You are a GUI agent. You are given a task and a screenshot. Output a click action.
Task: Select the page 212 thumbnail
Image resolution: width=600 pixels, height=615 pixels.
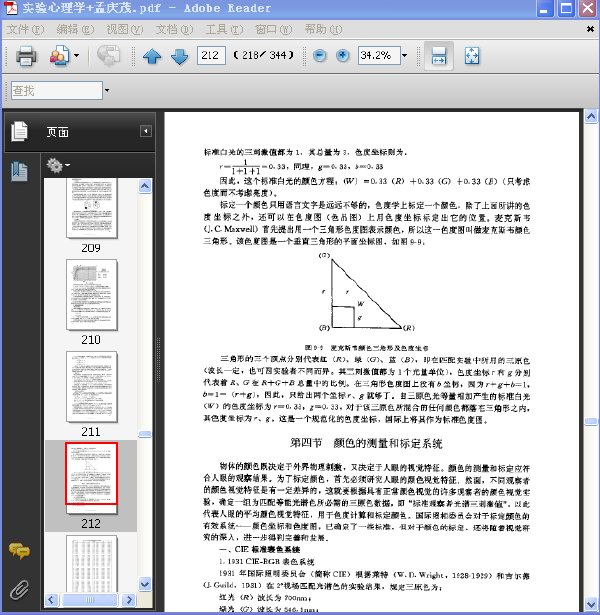tap(92, 478)
